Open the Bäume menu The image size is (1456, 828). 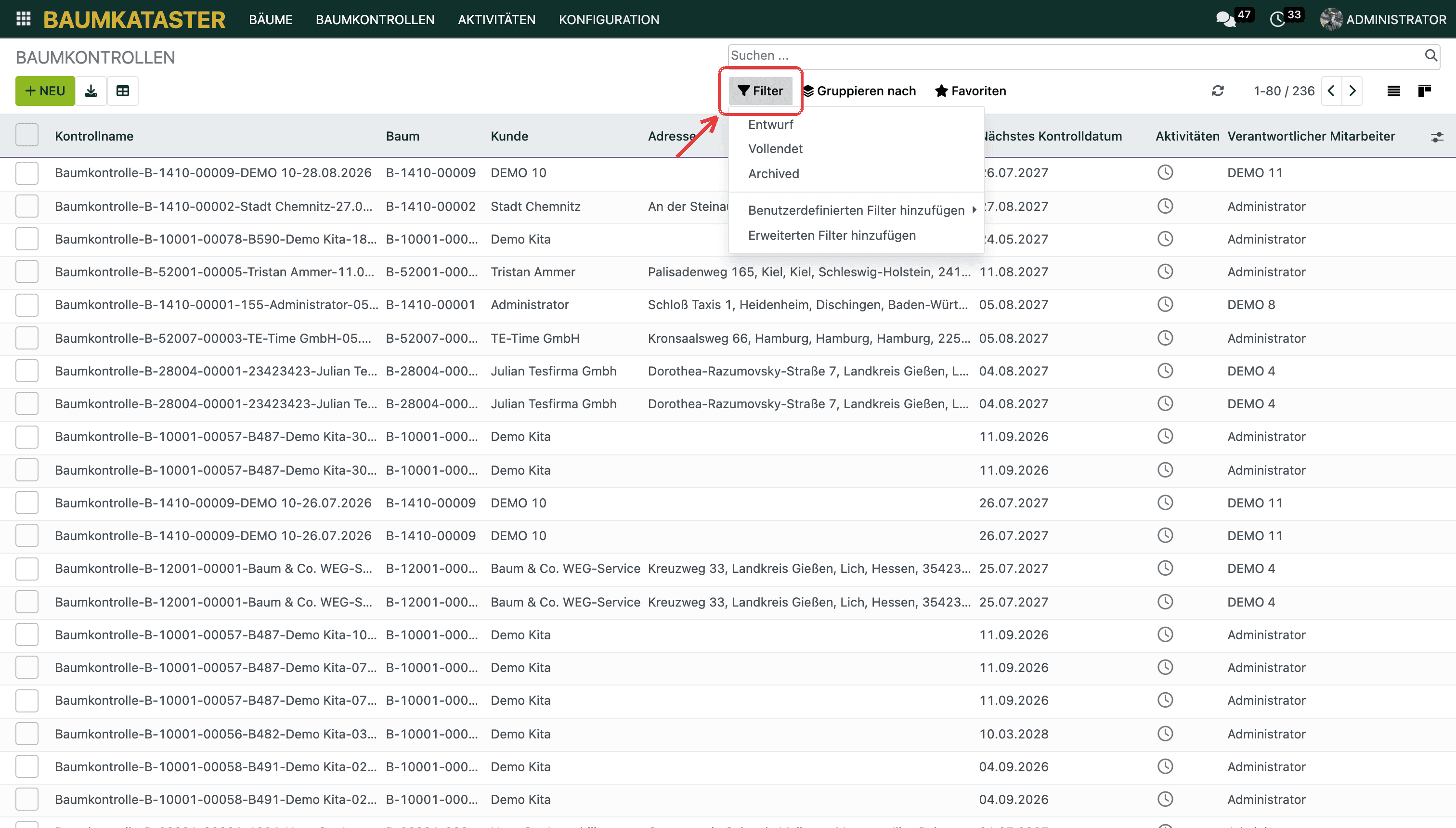tap(271, 19)
